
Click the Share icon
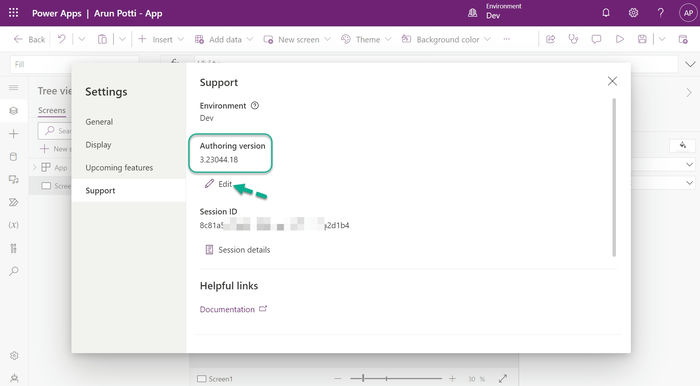[550, 39]
